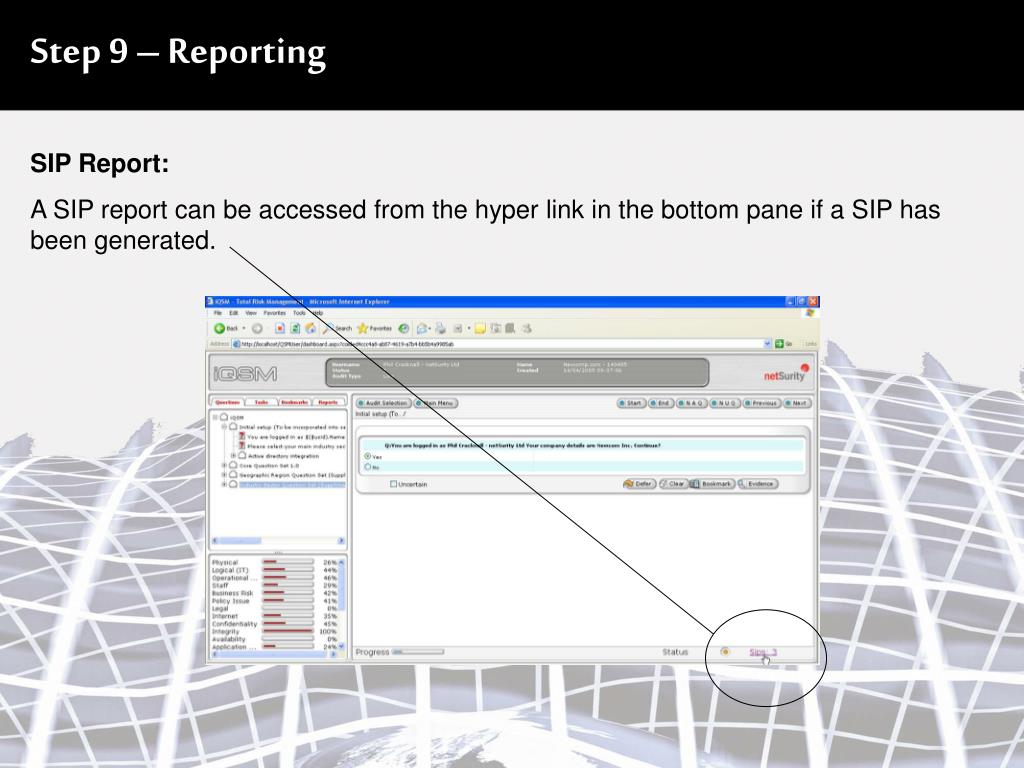Click the Evidence button
The width and height of the screenshot is (1024, 768).
pyautogui.click(x=758, y=484)
